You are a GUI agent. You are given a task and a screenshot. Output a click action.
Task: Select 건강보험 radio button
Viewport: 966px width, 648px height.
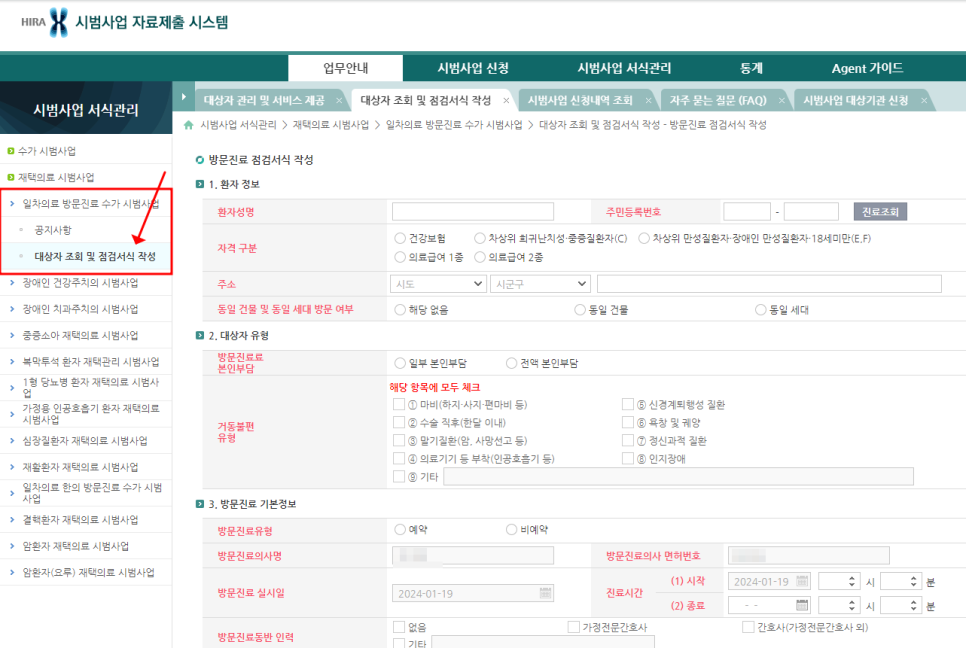coord(400,238)
